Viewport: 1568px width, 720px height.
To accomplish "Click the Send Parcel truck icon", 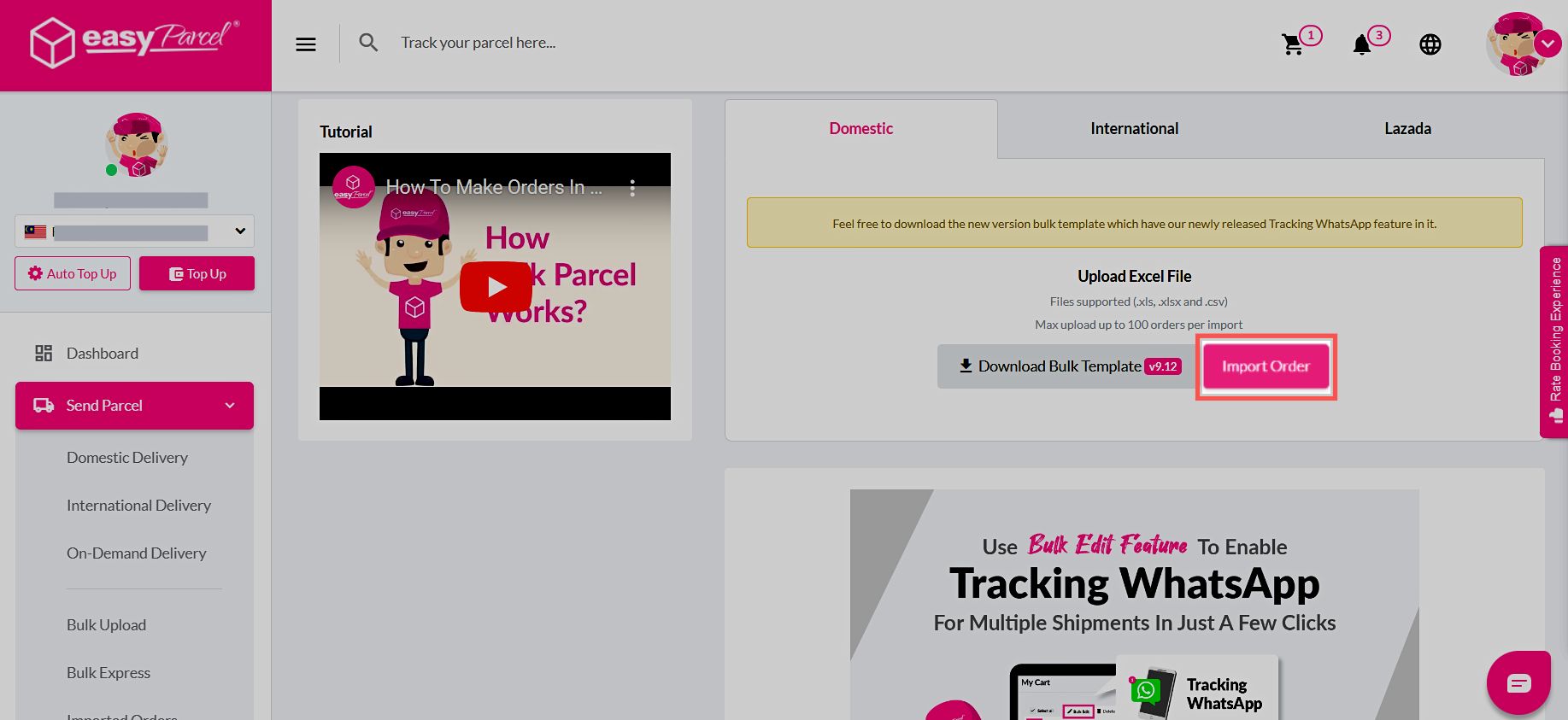I will click(x=44, y=406).
